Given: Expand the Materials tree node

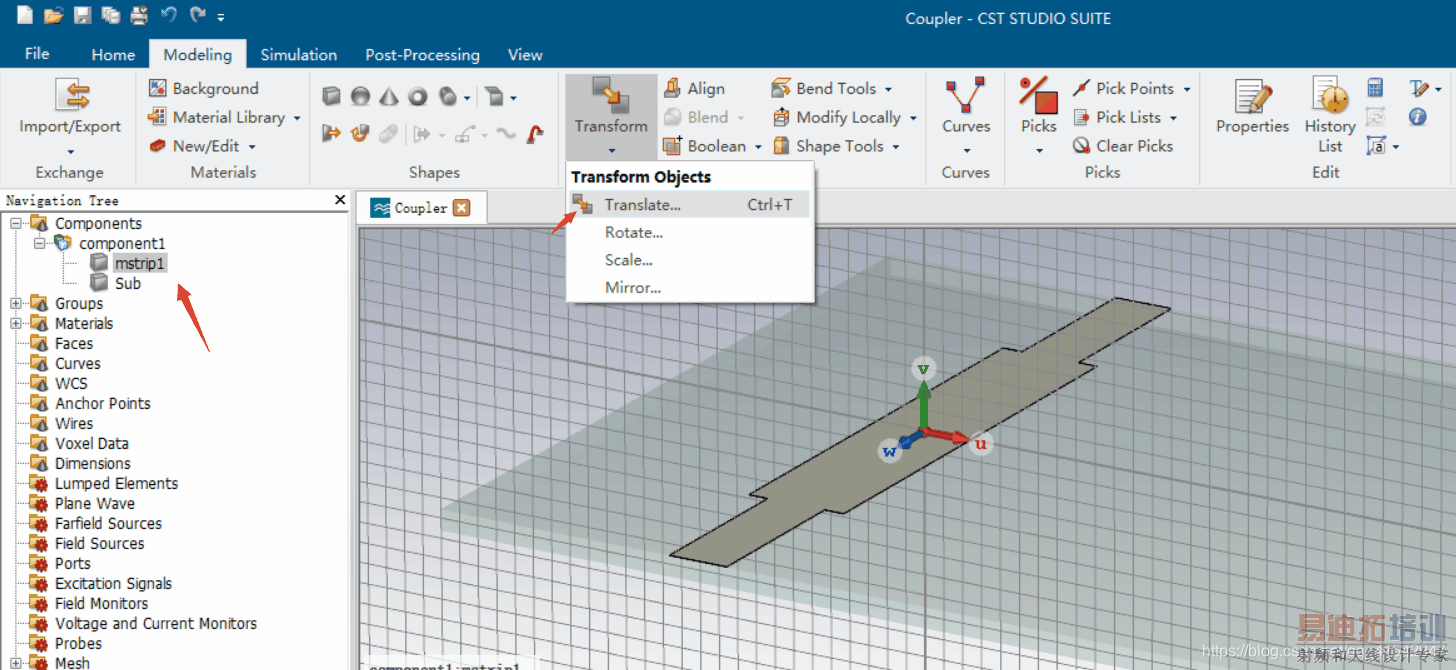Looking at the screenshot, I should 16,323.
